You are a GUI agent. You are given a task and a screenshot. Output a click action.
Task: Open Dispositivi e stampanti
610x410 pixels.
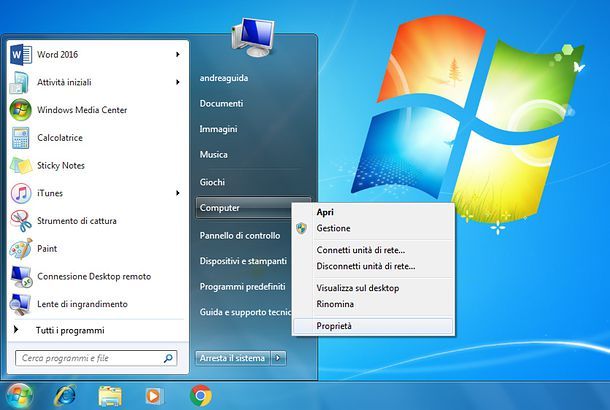pyautogui.click(x=243, y=261)
